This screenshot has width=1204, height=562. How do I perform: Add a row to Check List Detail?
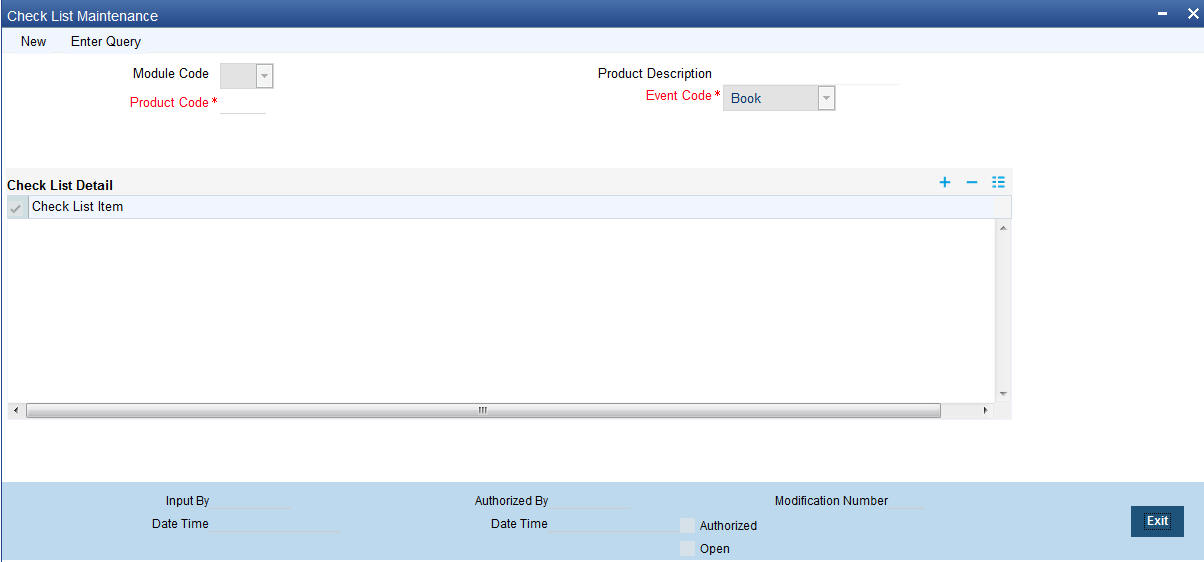pos(944,182)
